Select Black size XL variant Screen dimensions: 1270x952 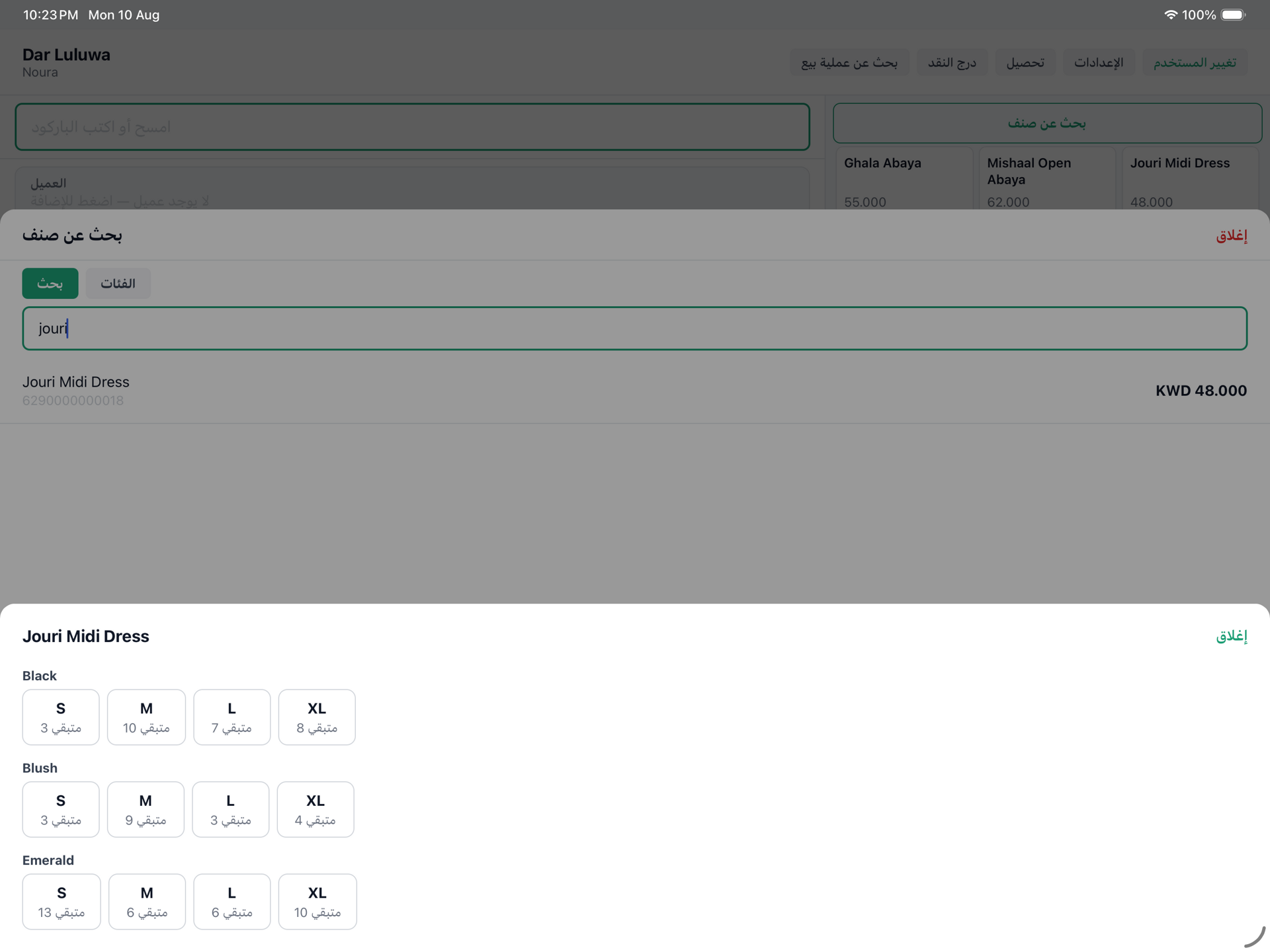coord(317,717)
